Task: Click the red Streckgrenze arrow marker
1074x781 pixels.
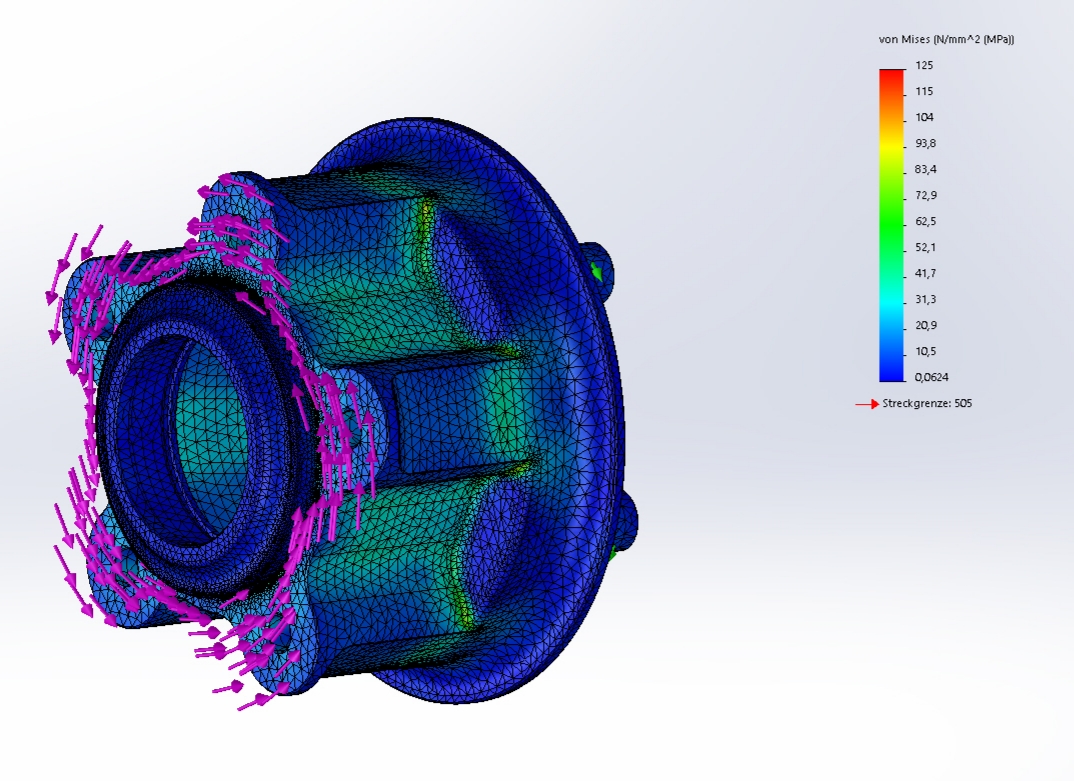Action: (866, 404)
